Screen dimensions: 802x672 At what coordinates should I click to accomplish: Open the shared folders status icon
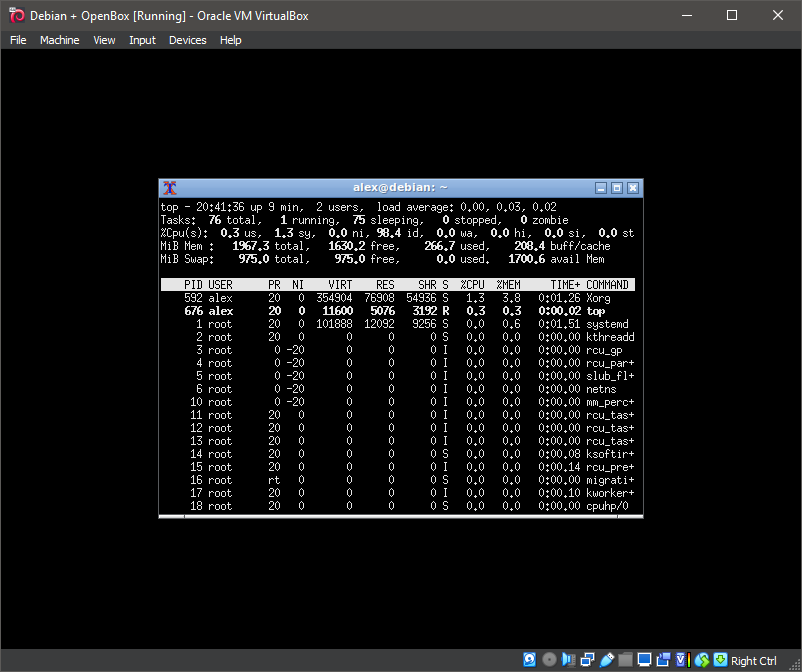click(625, 660)
